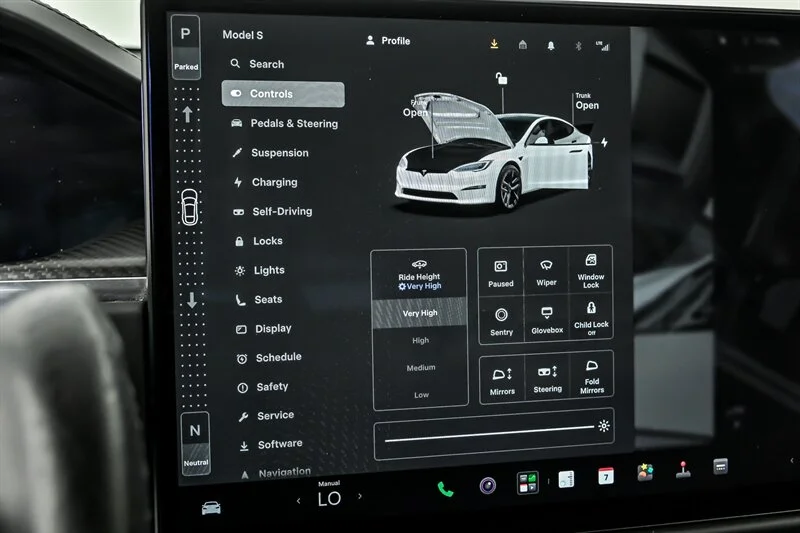Open the Schedule settings
800x533 pixels.
pyautogui.click(x=269, y=358)
